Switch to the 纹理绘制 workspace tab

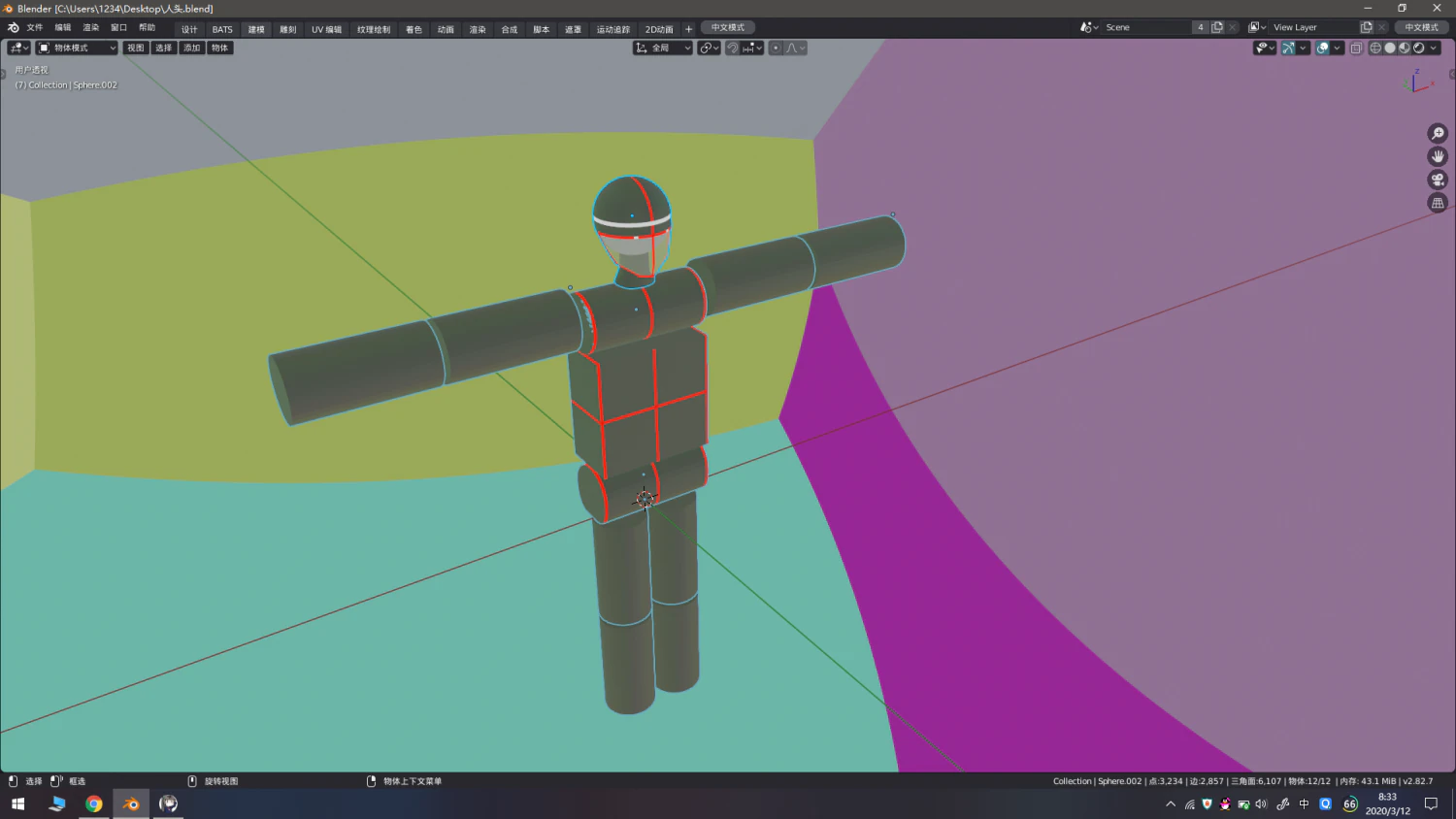374,29
